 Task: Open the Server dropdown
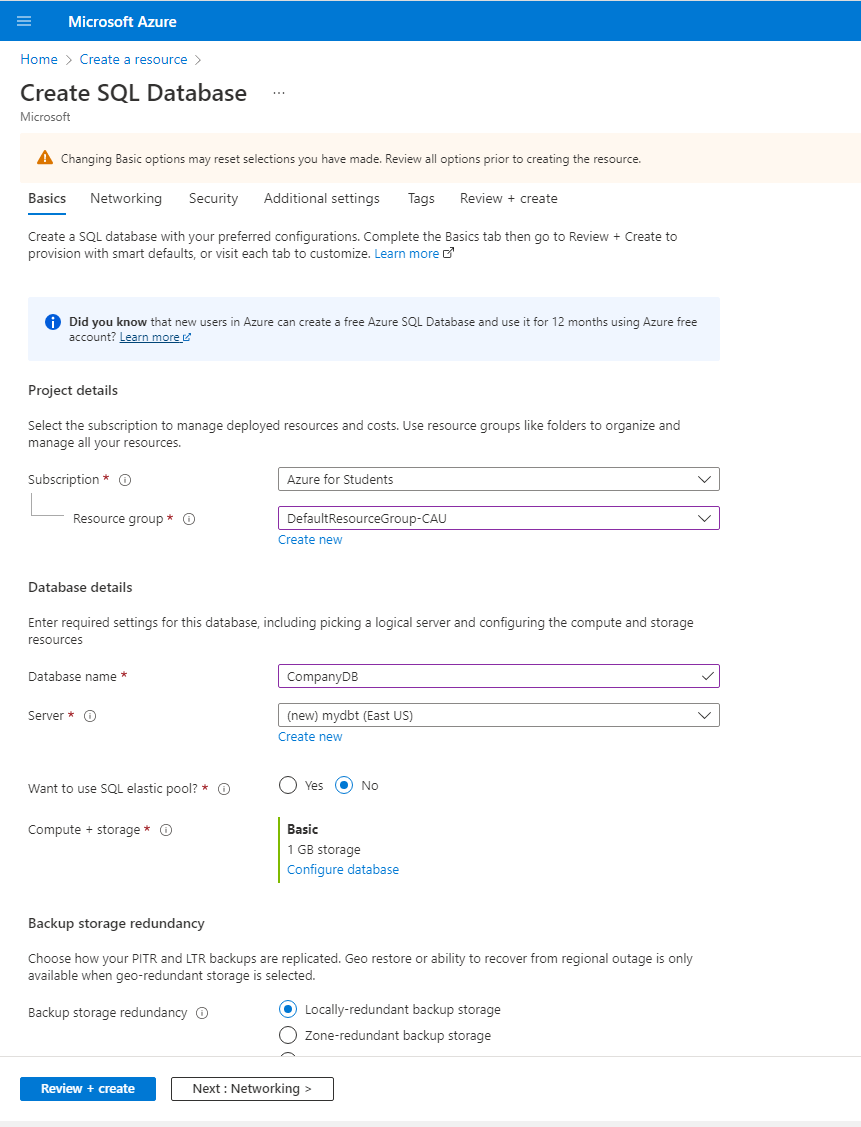pyautogui.click(x=499, y=715)
